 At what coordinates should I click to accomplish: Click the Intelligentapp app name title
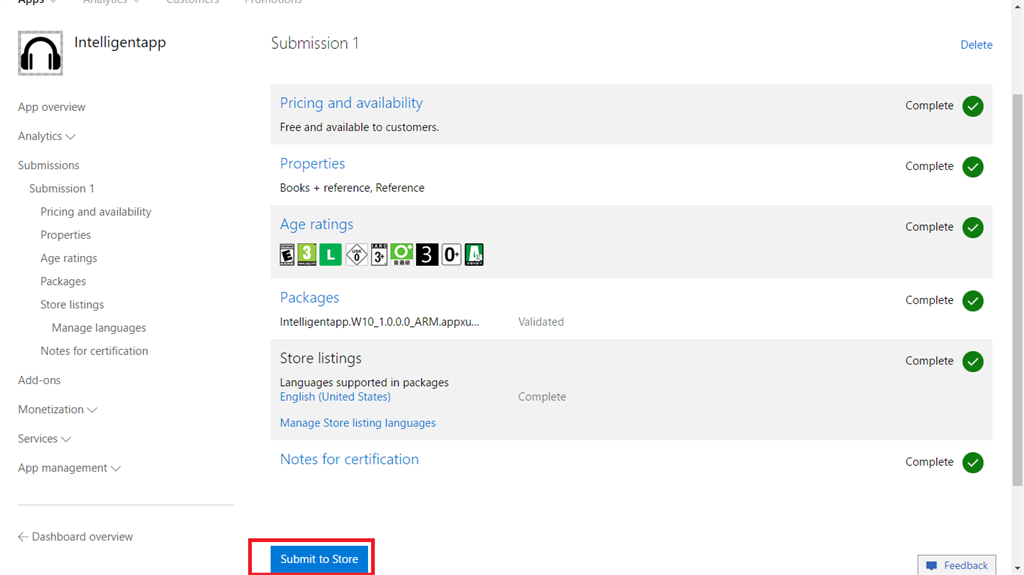click(x=120, y=42)
